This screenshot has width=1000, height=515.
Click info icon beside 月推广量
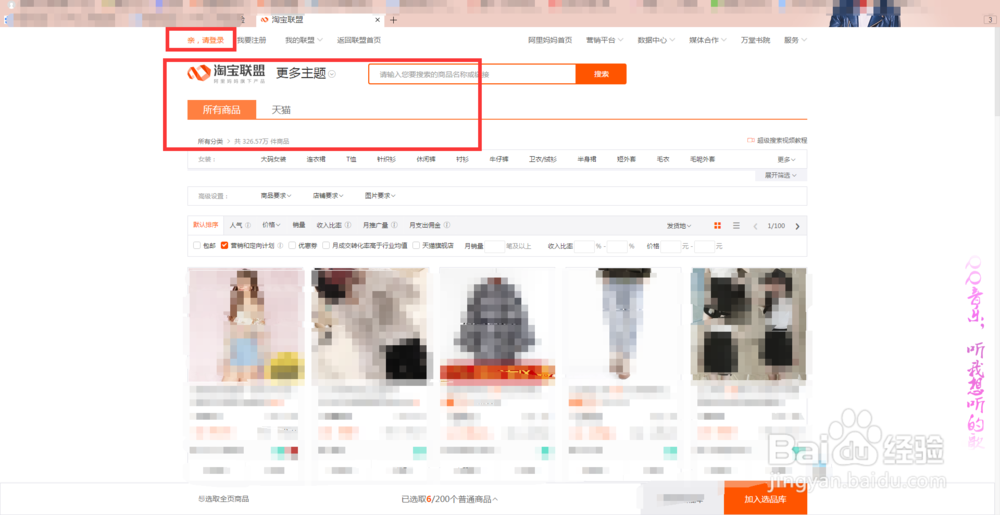(394, 225)
